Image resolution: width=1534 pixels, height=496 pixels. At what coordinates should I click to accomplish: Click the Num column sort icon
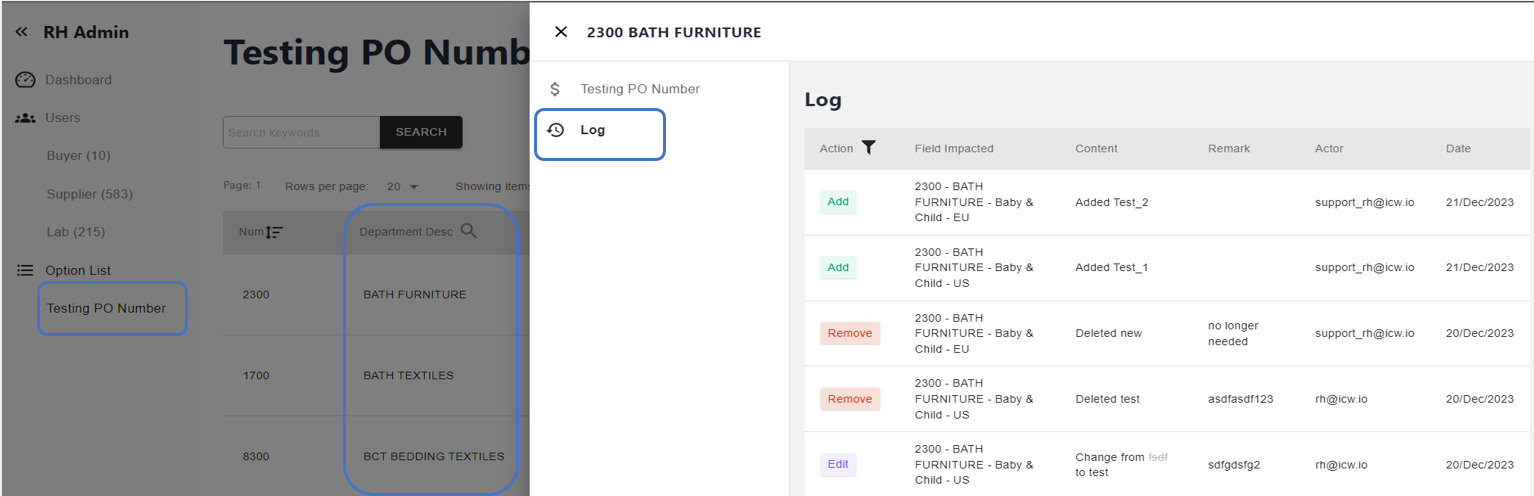pos(274,232)
